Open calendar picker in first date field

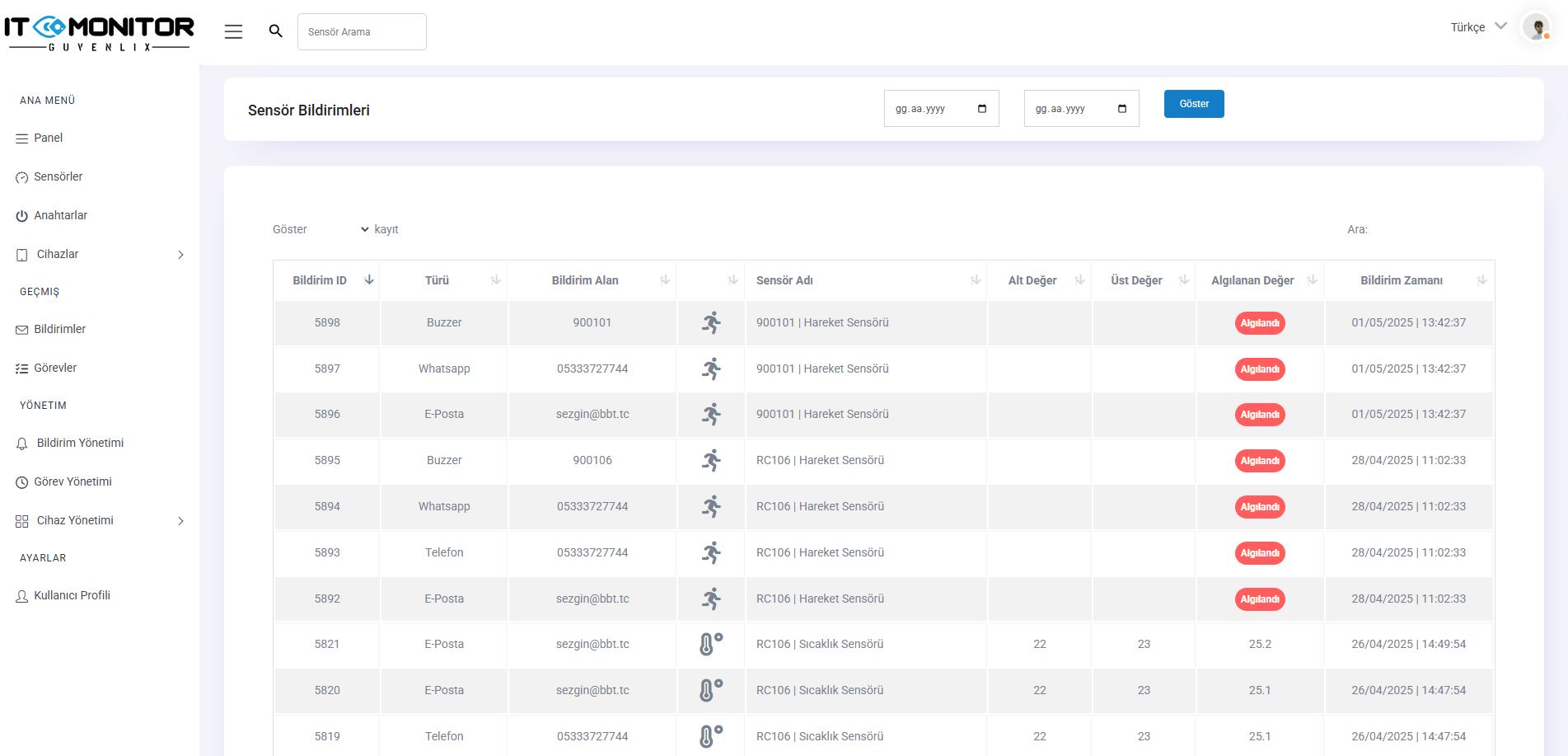click(x=981, y=109)
